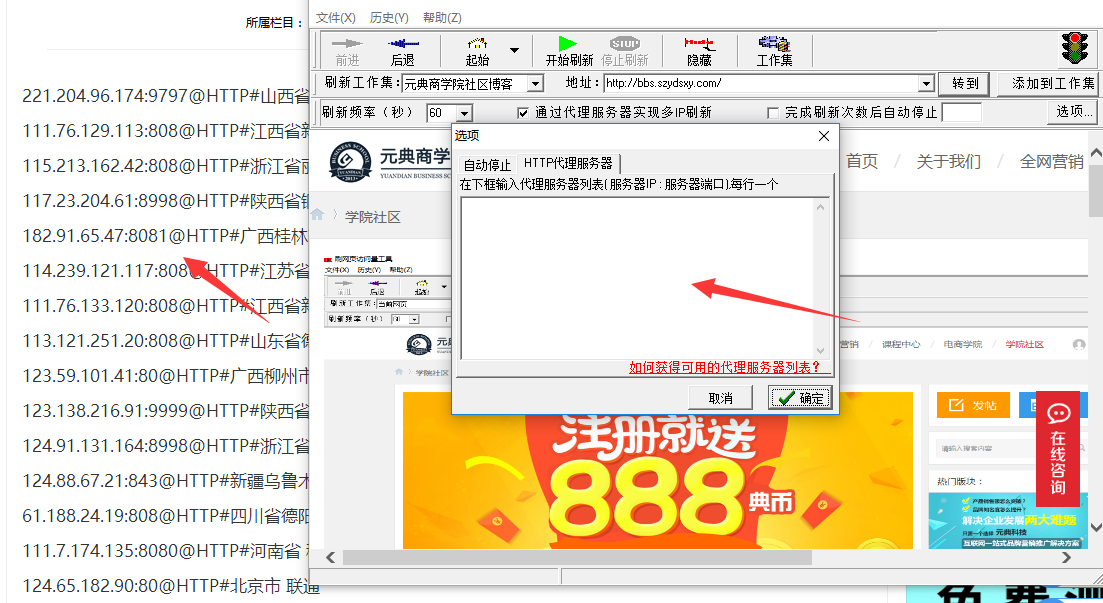Click the 确定 confirm button
The image size is (1103, 603).
click(799, 398)
